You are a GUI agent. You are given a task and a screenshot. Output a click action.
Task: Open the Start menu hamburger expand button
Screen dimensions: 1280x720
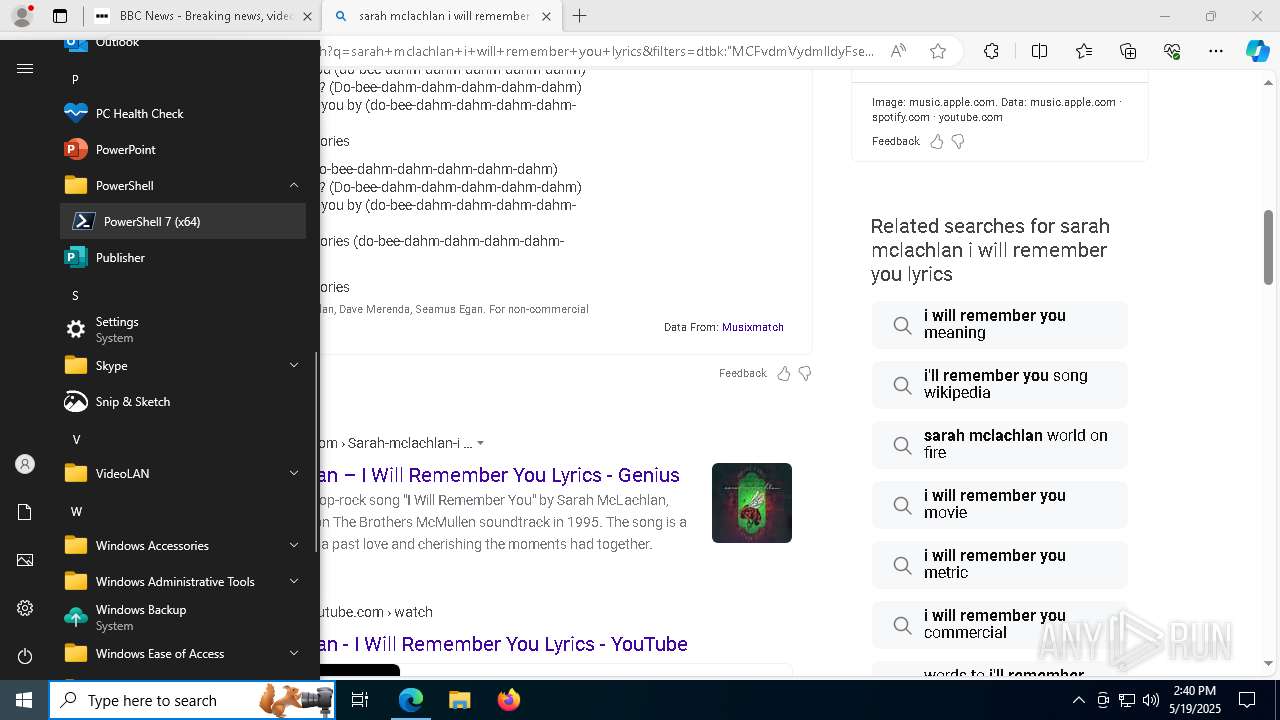(25, 68)
